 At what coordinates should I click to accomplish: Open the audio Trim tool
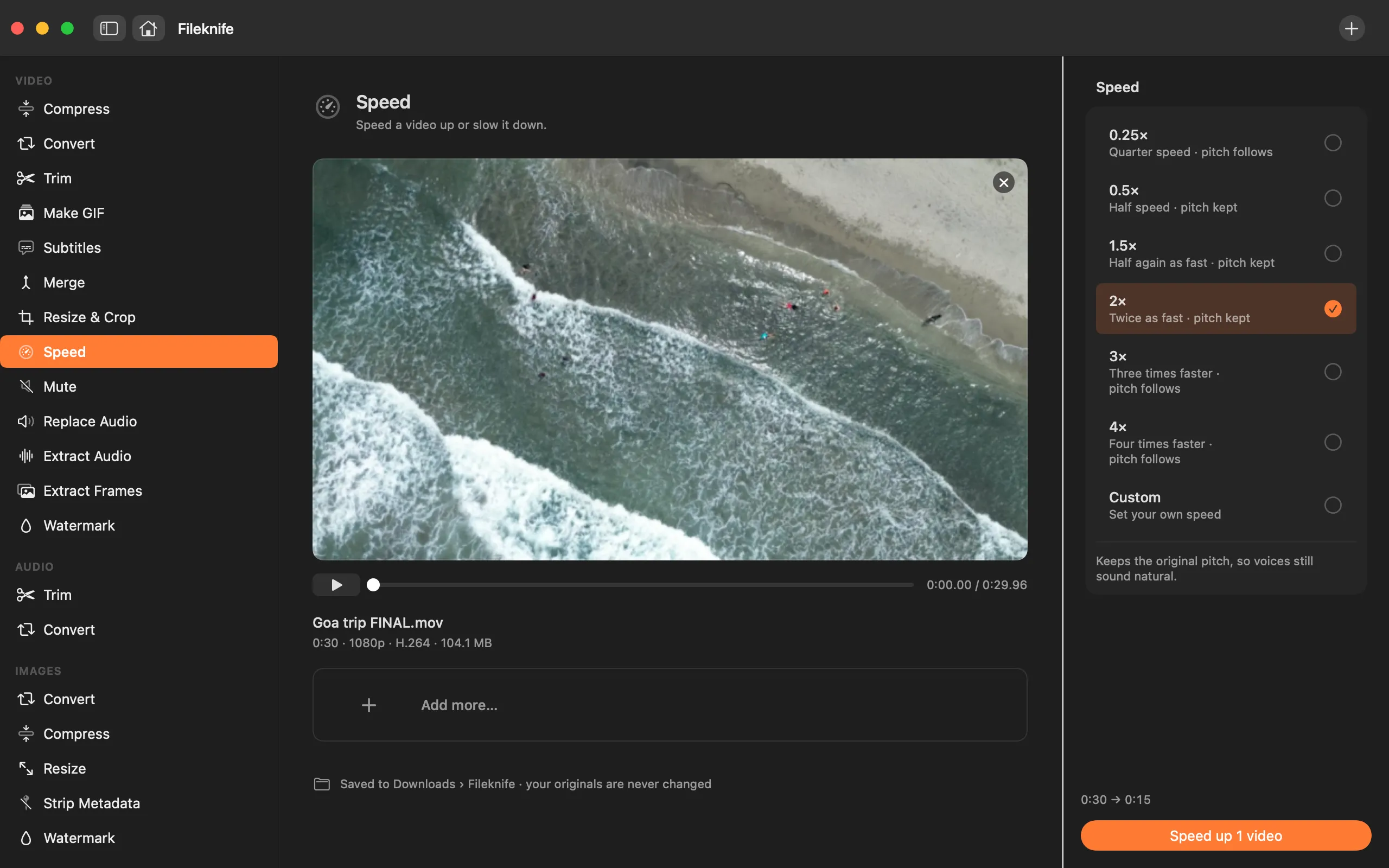(x=139, y=595)
